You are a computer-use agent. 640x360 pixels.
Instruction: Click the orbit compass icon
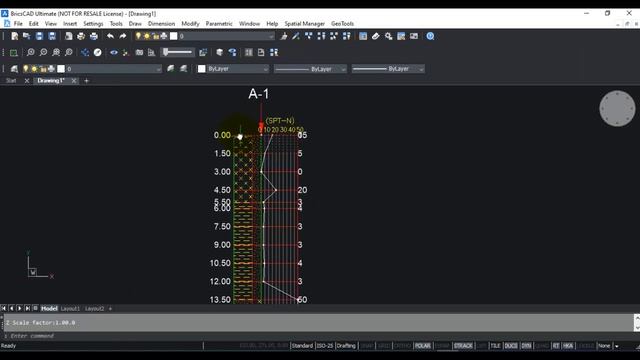[98, 52]
